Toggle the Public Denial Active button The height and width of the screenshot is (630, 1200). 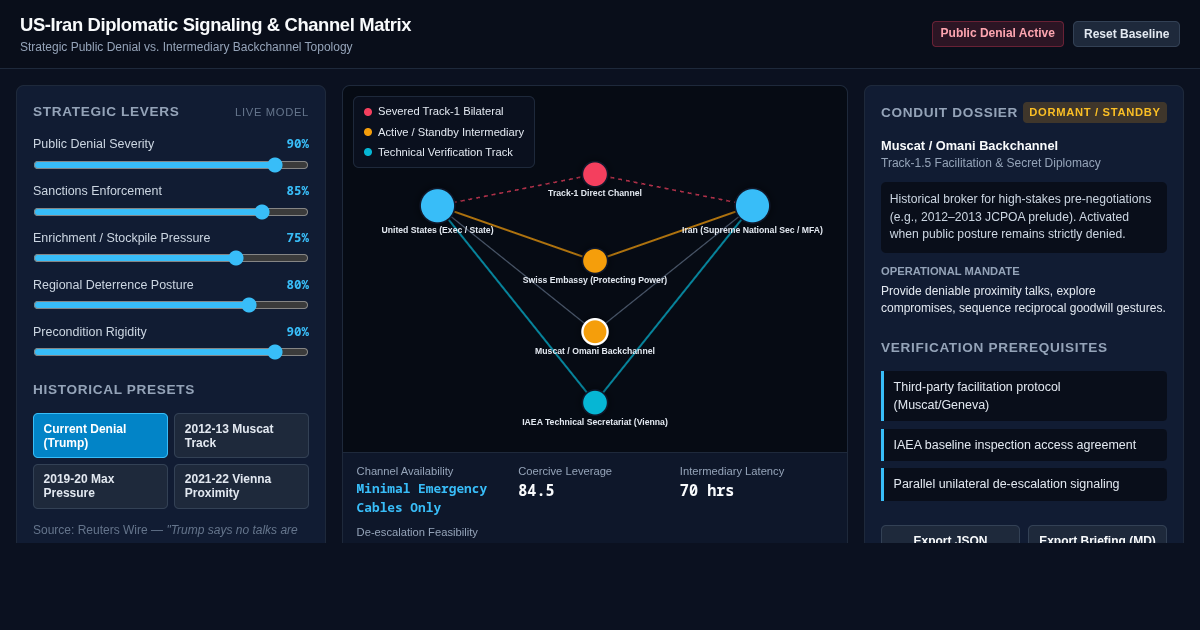coord(997,34)
